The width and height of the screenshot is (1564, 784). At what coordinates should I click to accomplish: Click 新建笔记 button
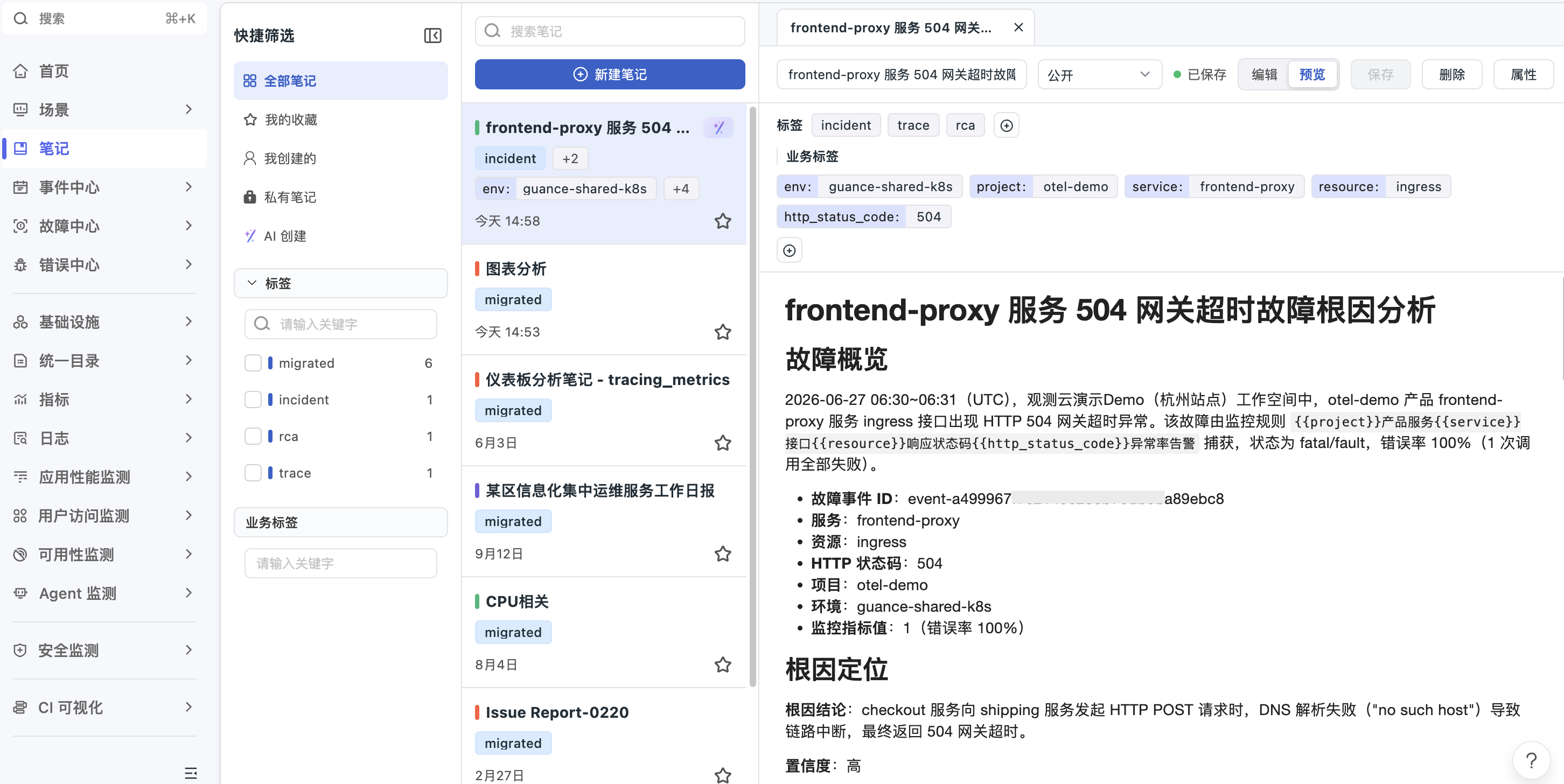(610, 75)
